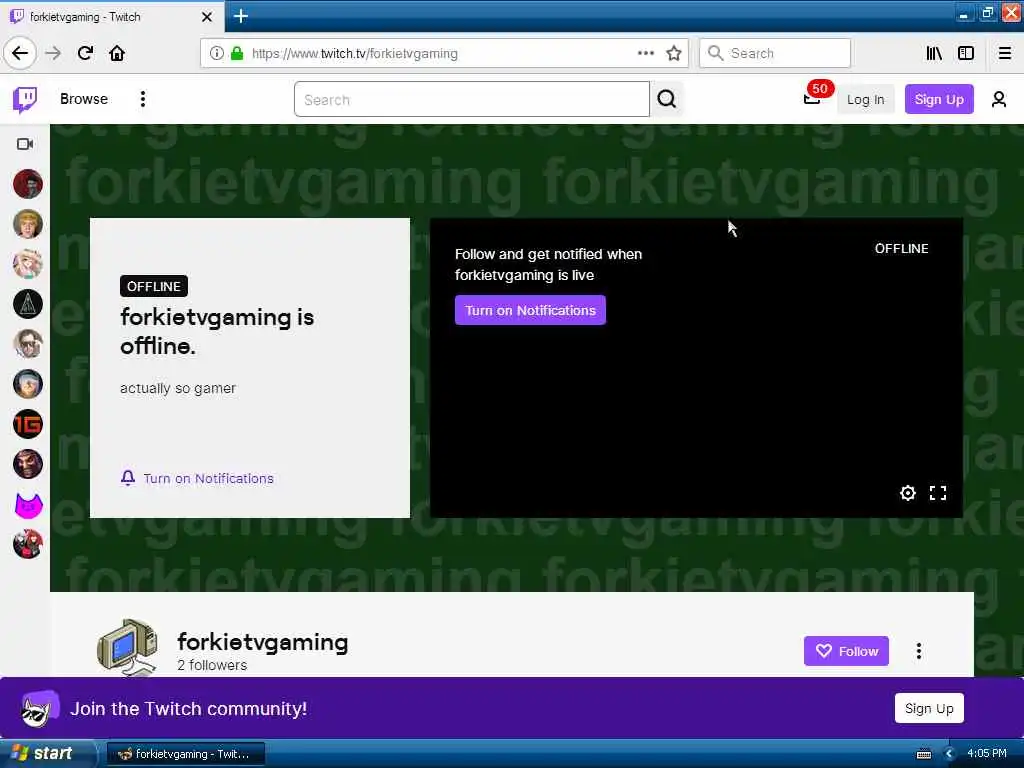The width and height of the screenshot is (1024, 768).
Task: Open the first sidebar channel with red-capped avatar
Action: coord(28,184)
